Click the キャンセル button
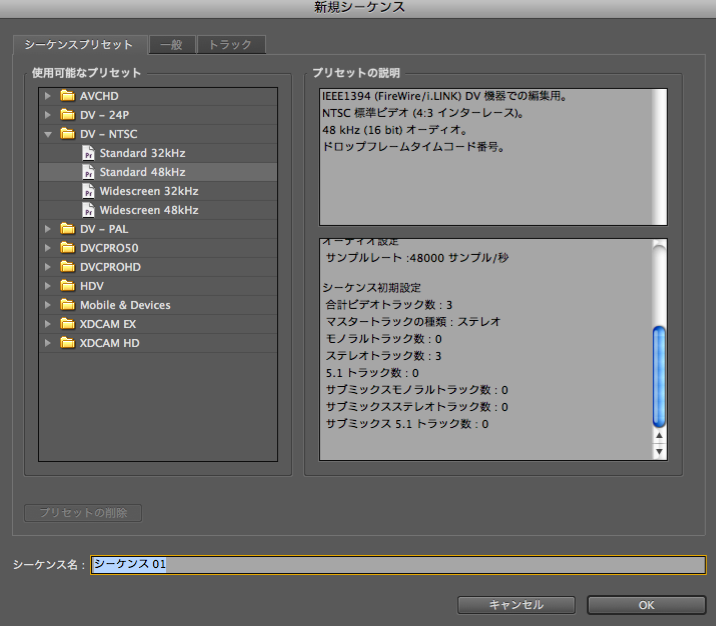This screenshot has width=716, height=626. coord(516,605)
